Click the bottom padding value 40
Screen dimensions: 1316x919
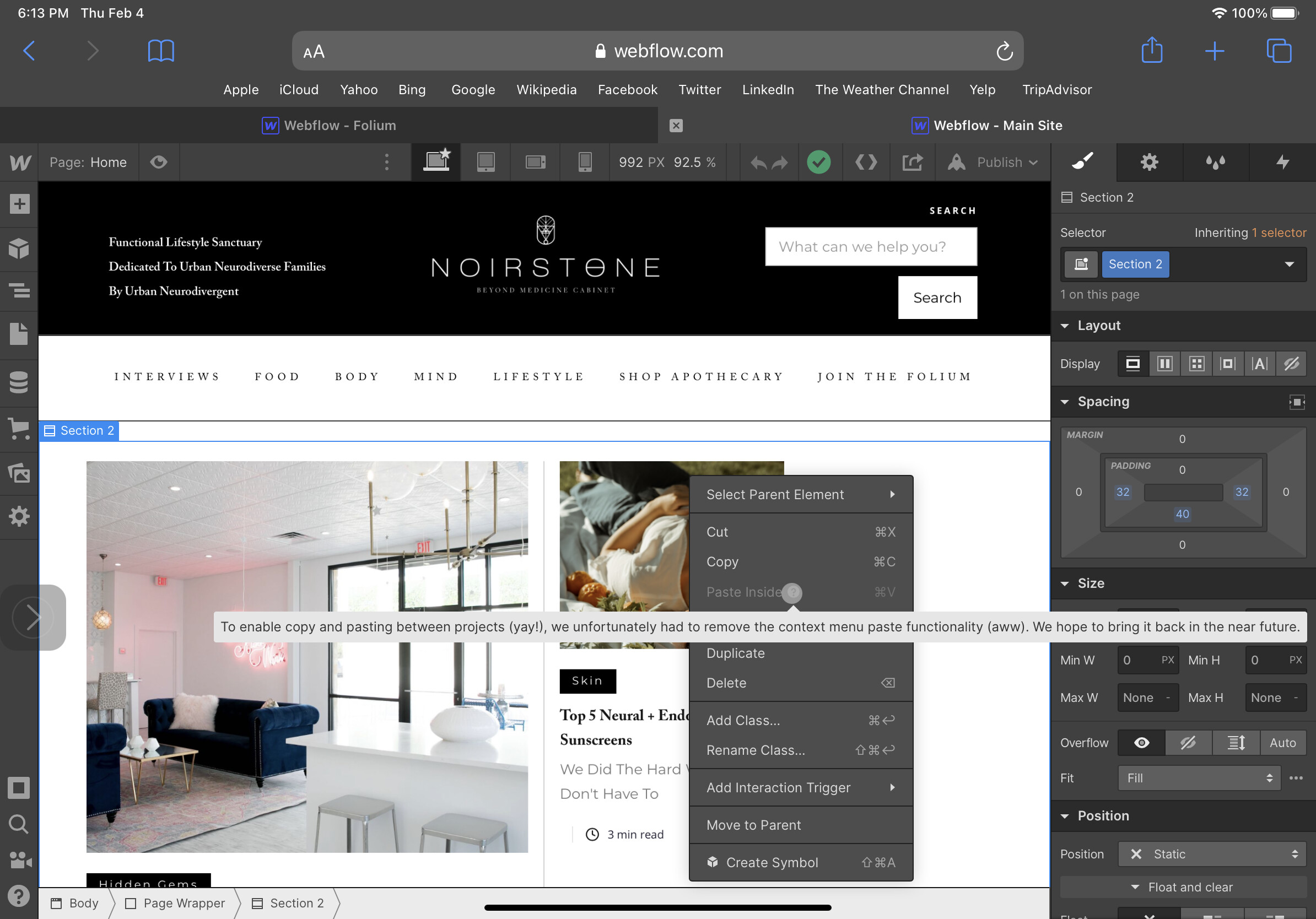[1182, 514]
